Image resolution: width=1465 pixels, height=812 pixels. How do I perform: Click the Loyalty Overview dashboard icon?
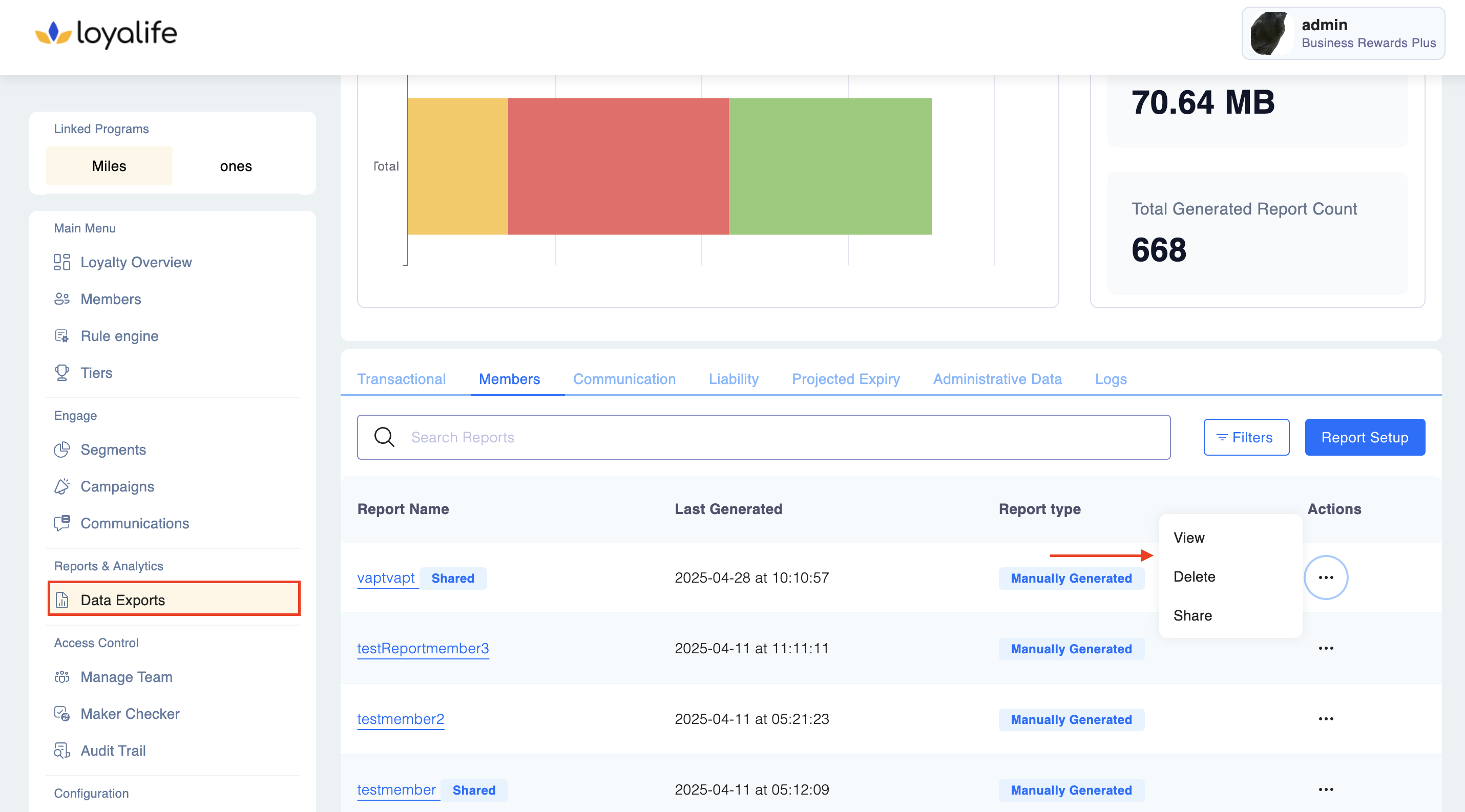[x=61, y=262]
